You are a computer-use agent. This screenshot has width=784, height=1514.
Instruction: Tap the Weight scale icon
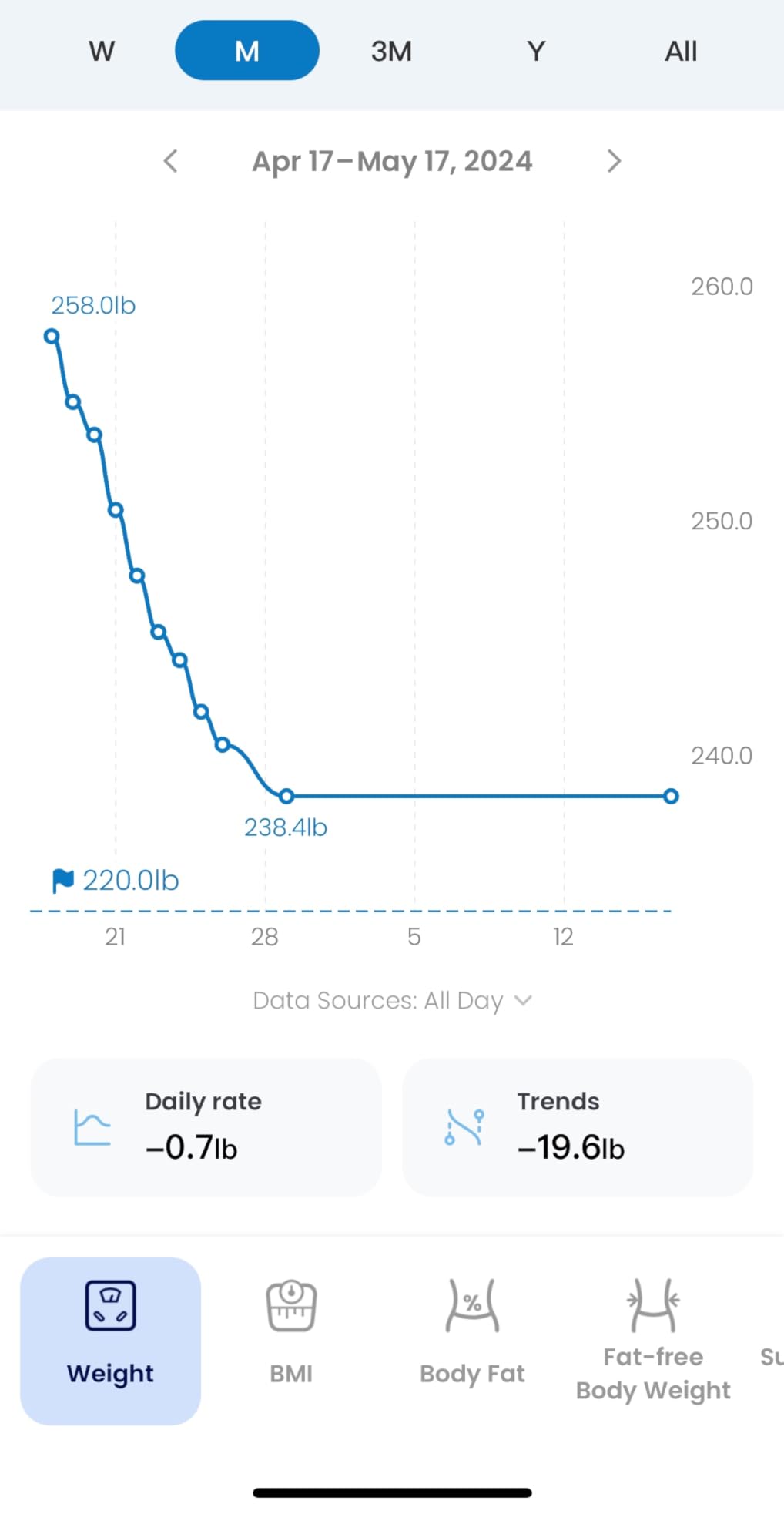pos(110,1305)
